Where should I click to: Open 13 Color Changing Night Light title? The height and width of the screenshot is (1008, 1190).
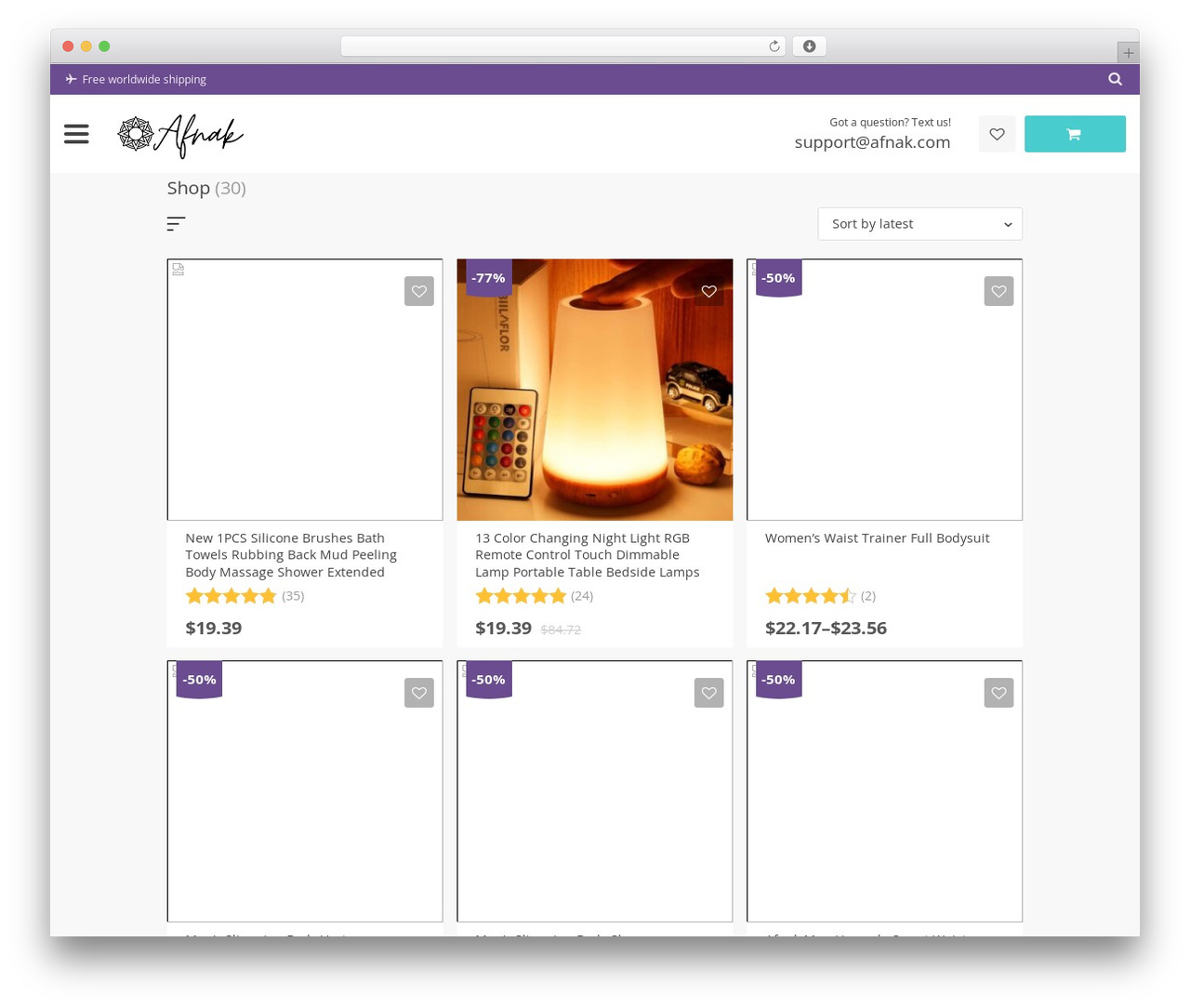[x=587, y=555]
